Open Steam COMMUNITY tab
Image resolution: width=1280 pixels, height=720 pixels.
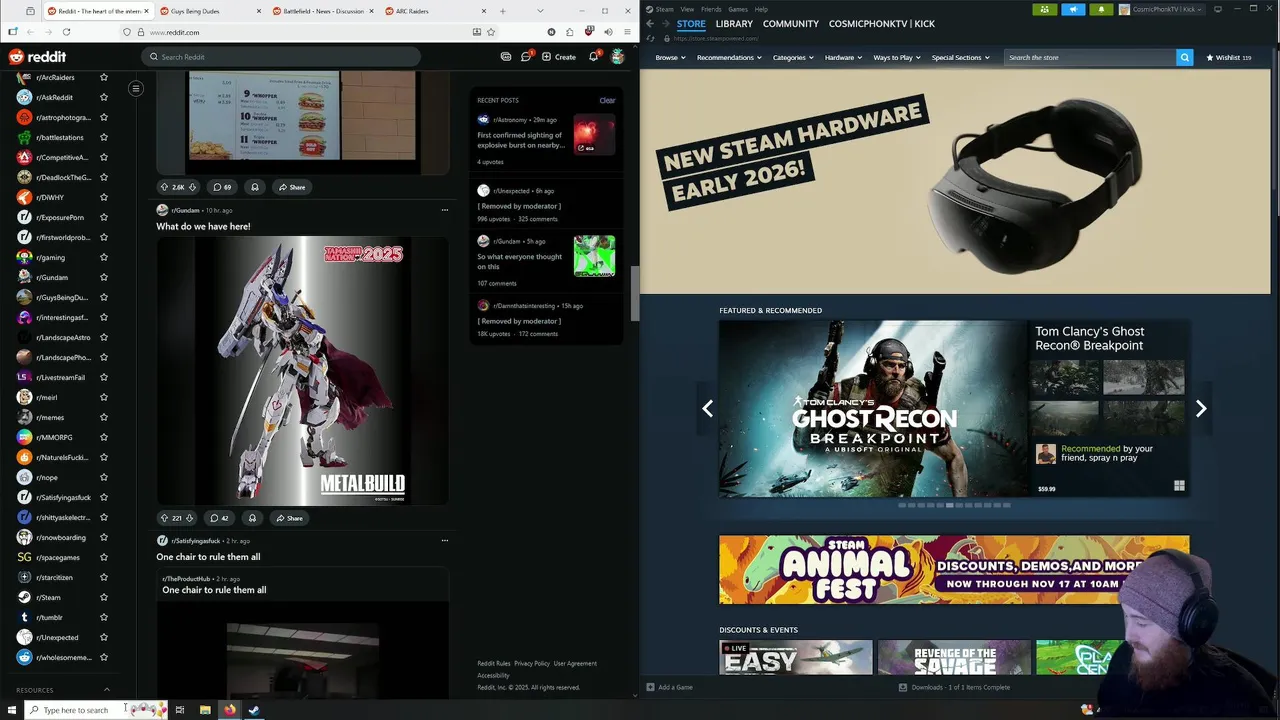click(791, 23)
